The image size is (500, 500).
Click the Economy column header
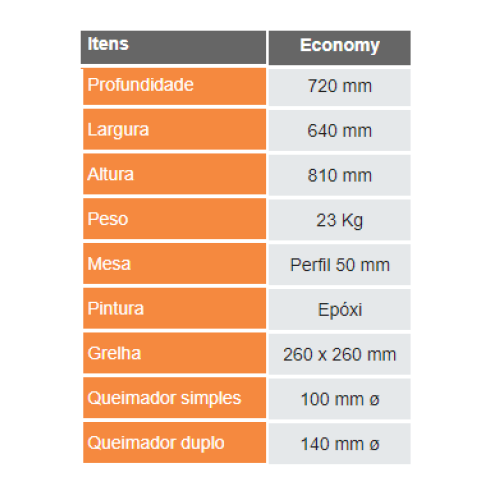[x=340, y=48]
